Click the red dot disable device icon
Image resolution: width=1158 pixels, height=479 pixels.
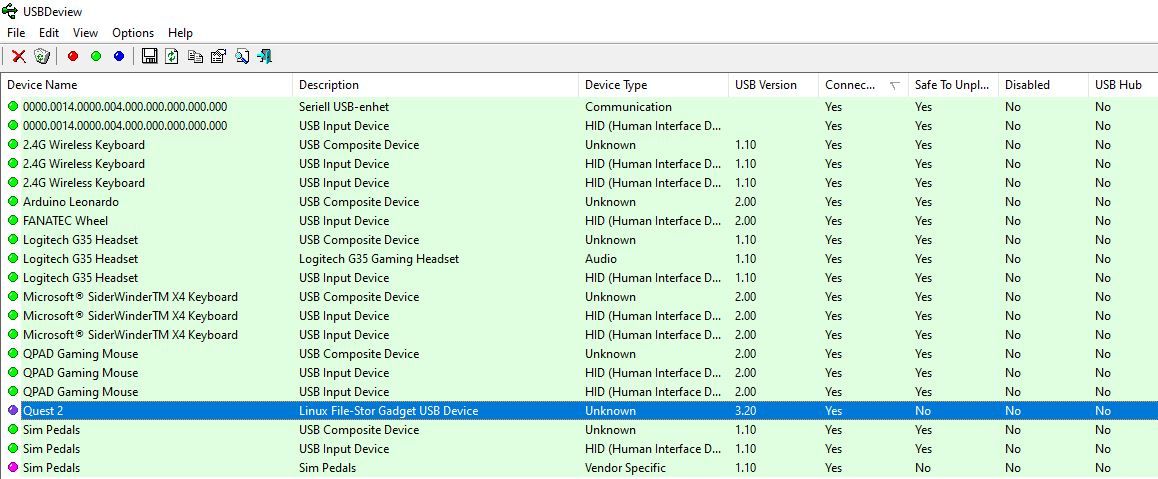pos(73,56)
